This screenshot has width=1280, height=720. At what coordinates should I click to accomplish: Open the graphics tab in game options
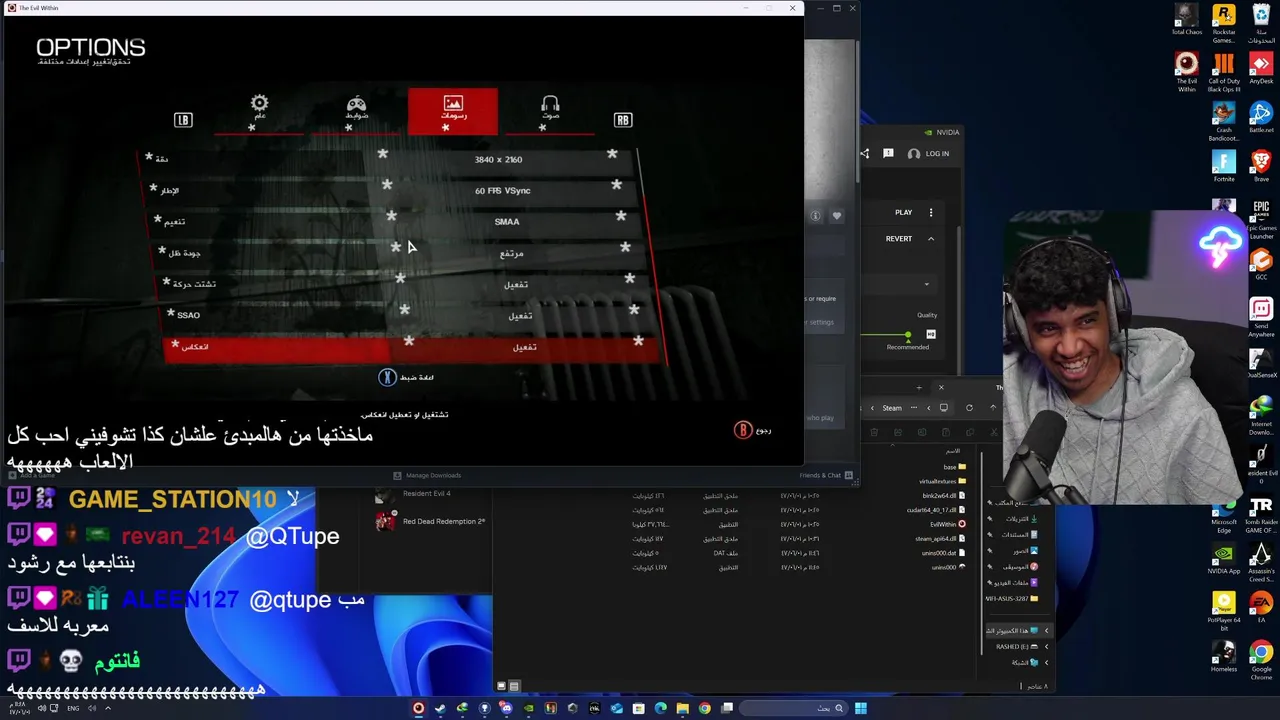pos(453,110)
